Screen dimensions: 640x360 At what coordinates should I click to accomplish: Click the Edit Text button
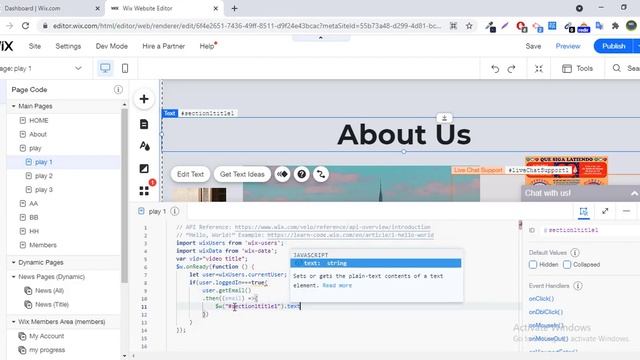tap(190, 174)
